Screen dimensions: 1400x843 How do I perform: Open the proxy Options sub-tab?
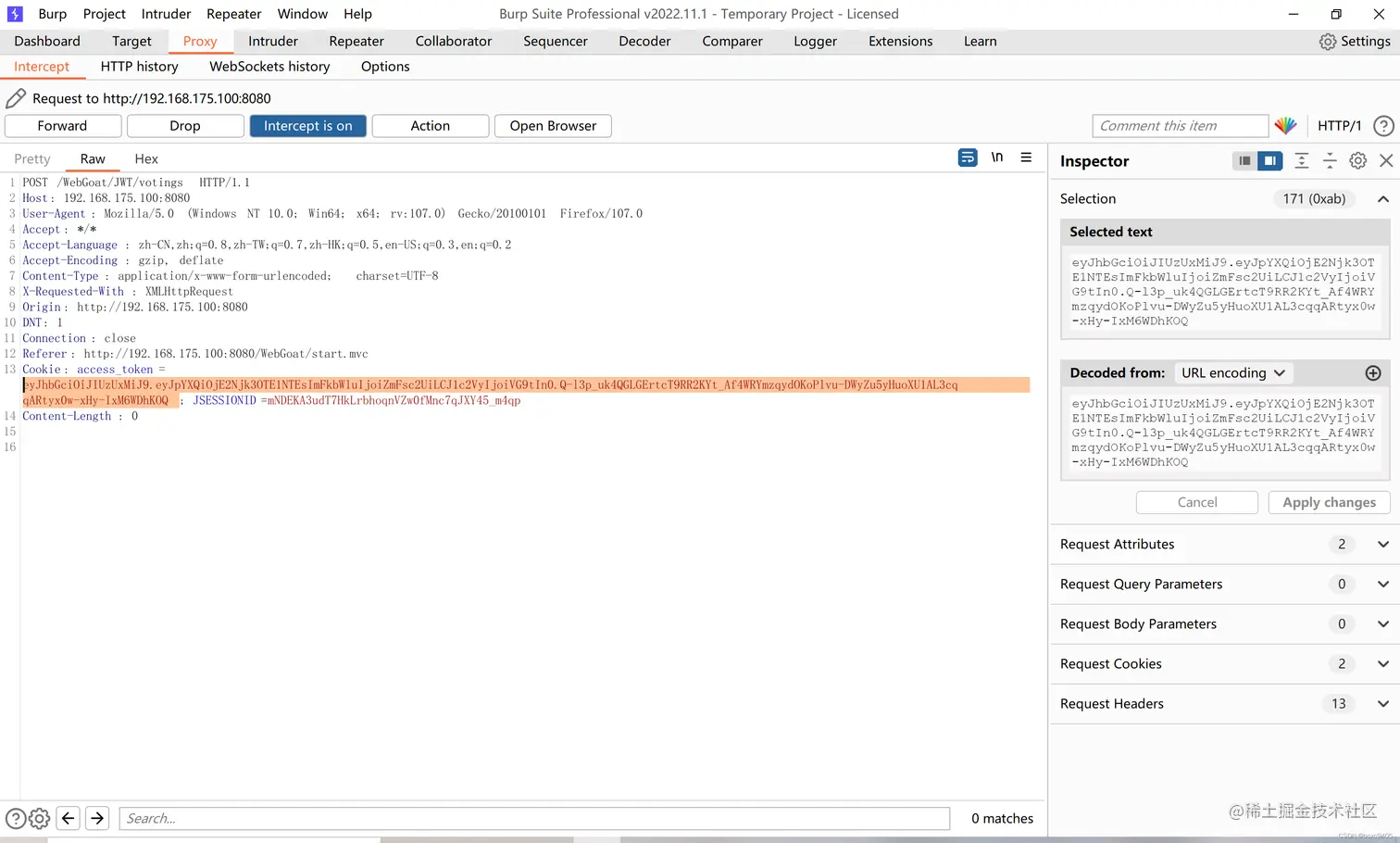(385, 67)
